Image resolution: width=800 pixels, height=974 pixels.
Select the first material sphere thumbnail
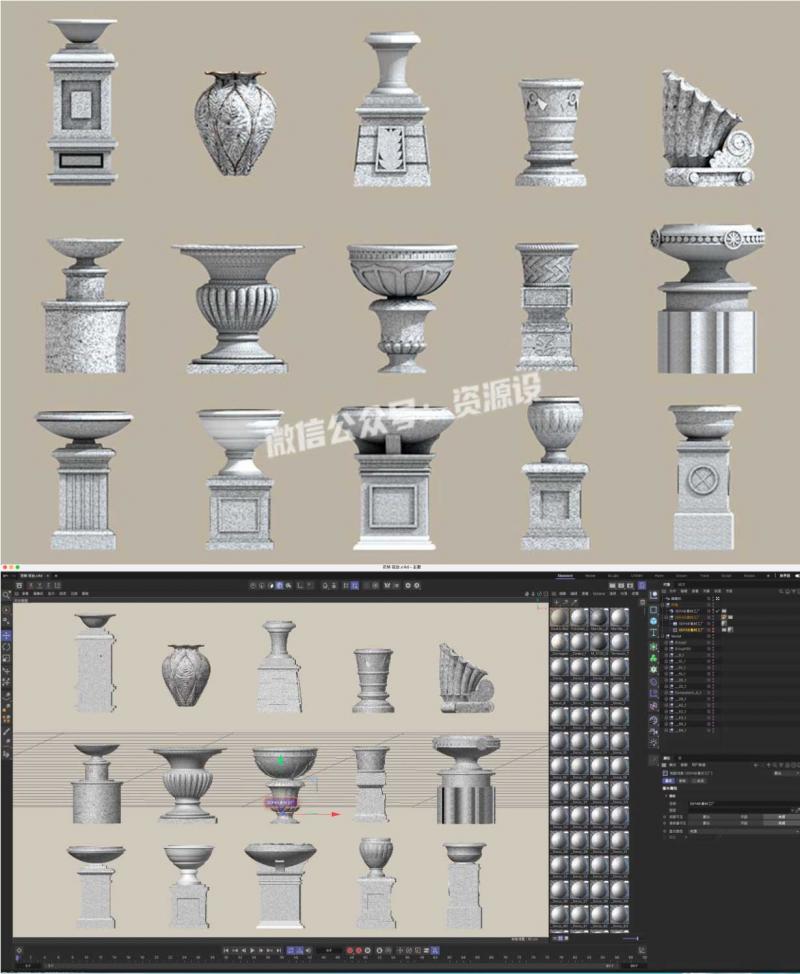(x=560, y=618)
